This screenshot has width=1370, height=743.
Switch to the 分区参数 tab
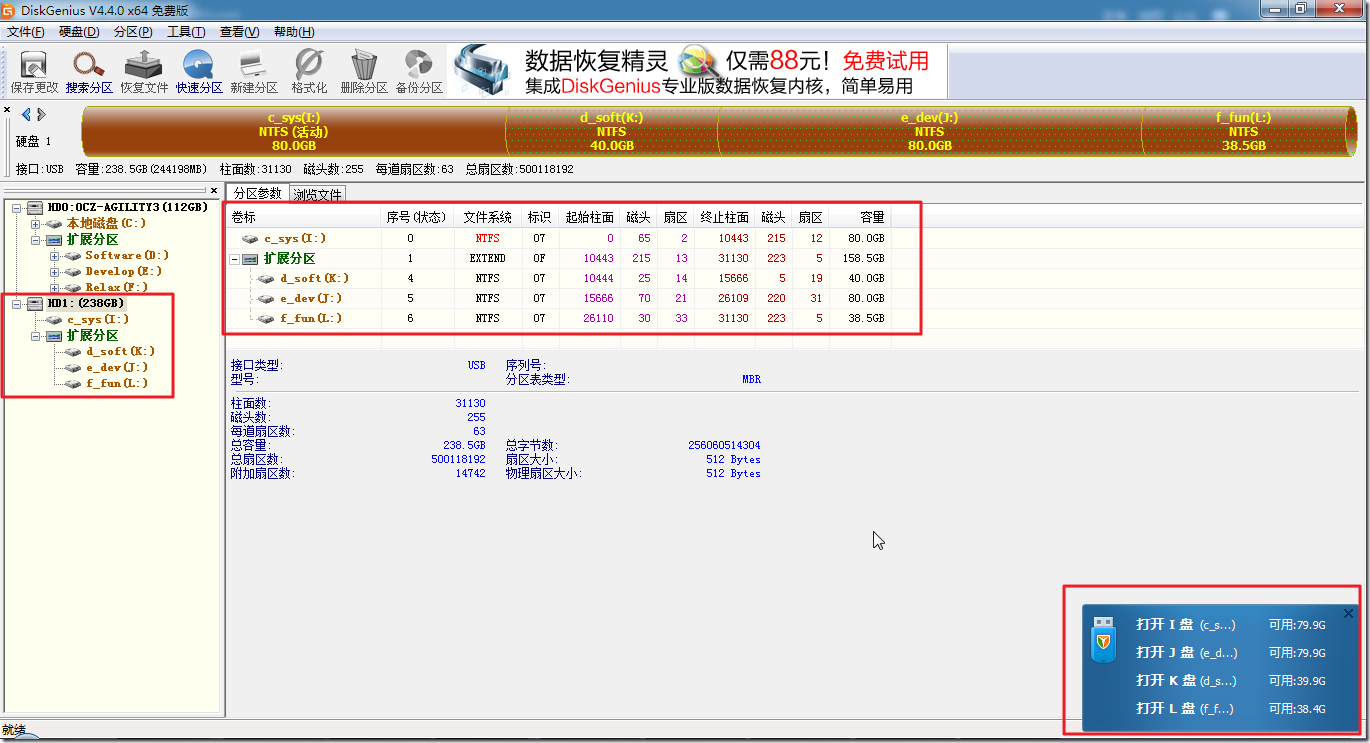coord(258,193)
